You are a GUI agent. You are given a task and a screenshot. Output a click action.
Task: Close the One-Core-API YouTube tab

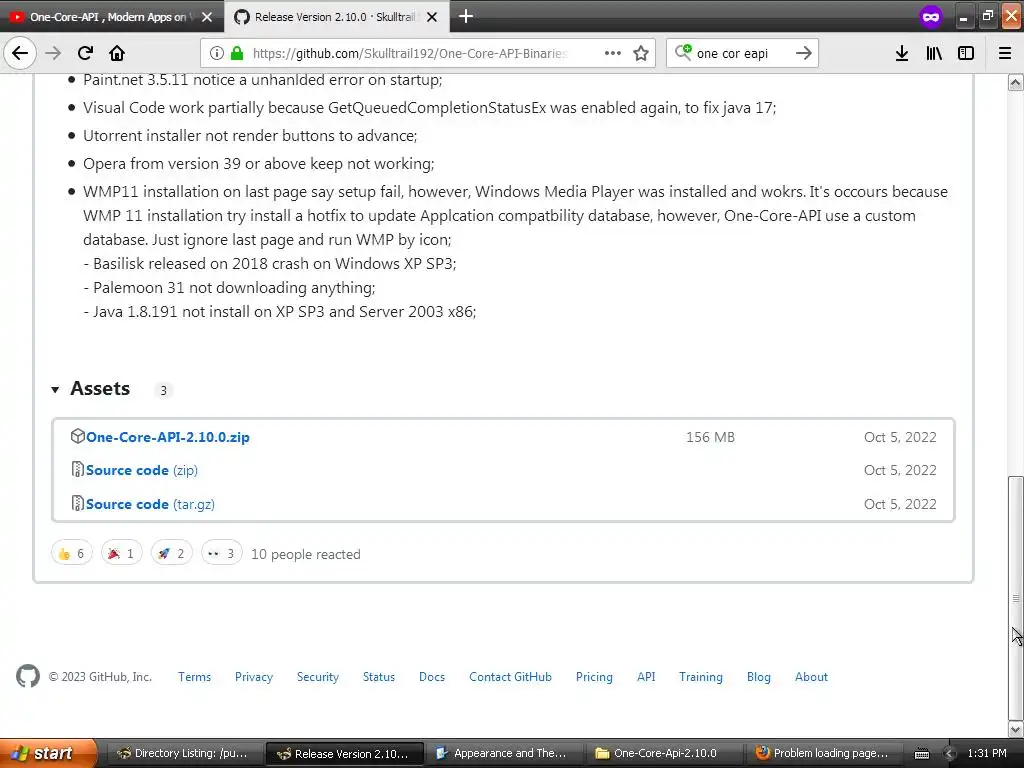pos(207,17)
